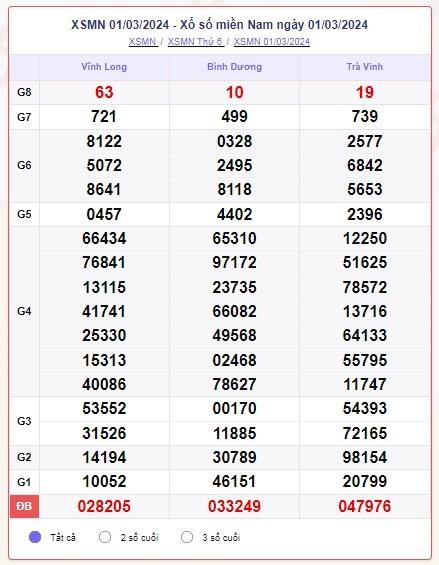The height and width of the screenshot is (565, 439).
Task: Click the Trà Vinh column header
Action: point(365,67)
